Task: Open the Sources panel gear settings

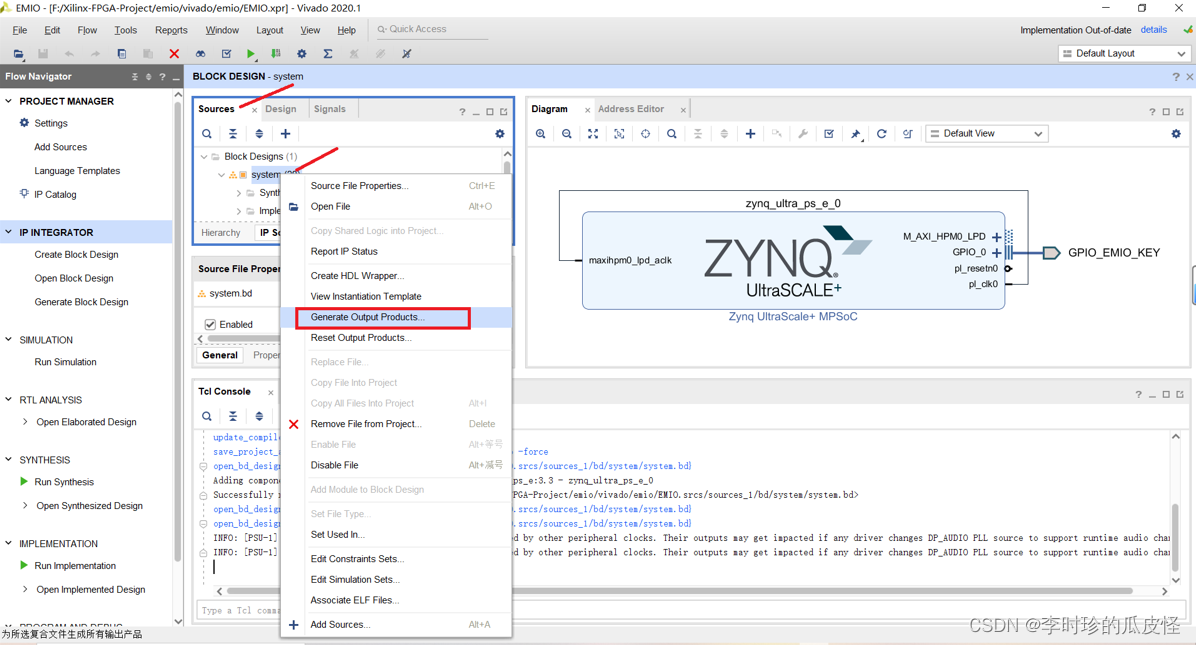Action: (x=500, y=133)
